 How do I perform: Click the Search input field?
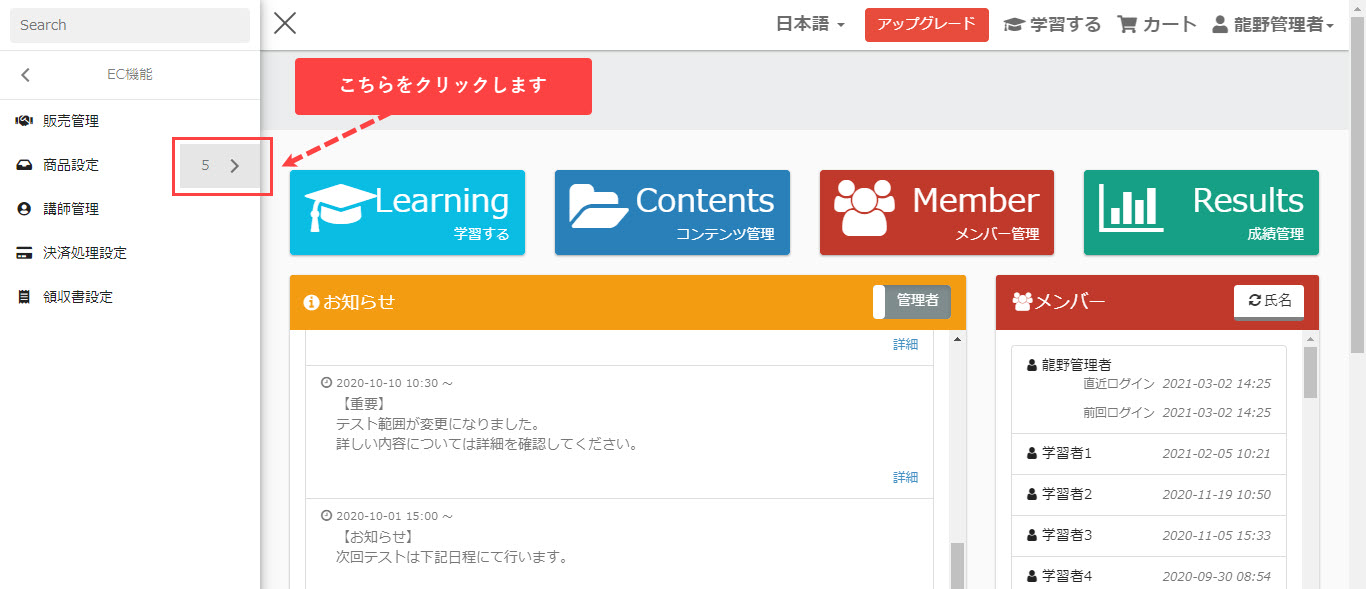[130, 25]
